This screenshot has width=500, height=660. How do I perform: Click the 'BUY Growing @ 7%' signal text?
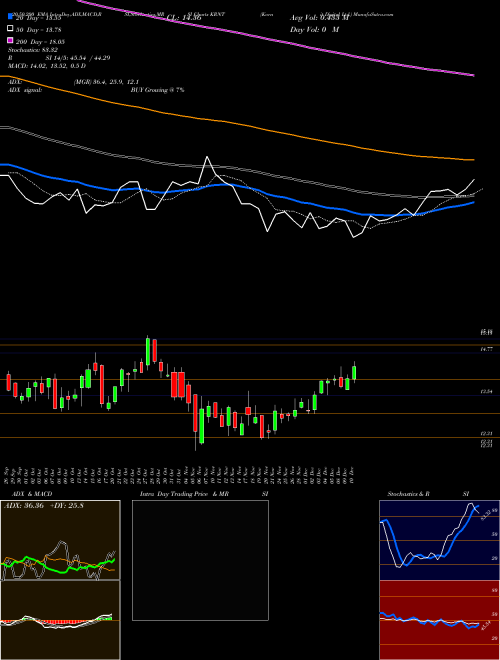click(x=157, y=90)
